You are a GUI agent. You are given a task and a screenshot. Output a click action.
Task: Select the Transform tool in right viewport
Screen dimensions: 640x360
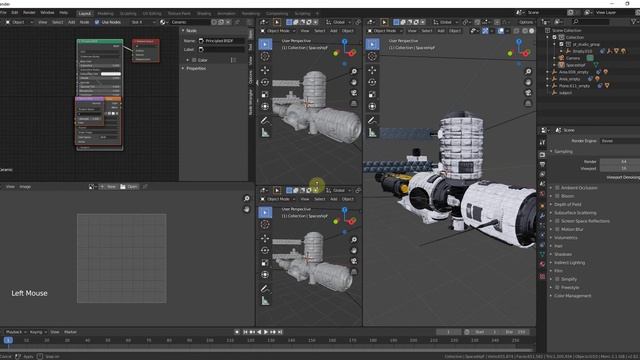tap(372, 107)
